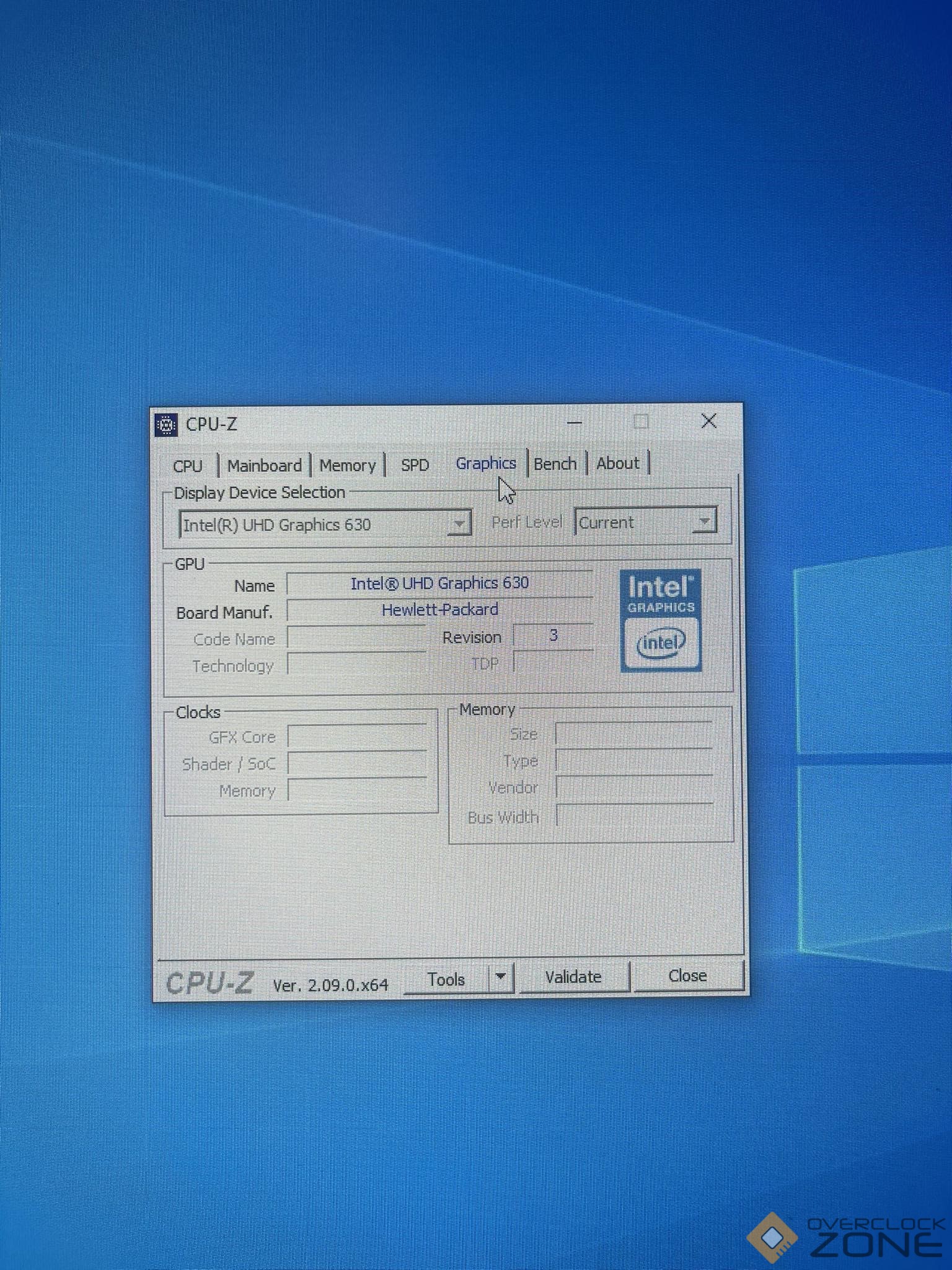Click the Memory Size field
952x1270 pixels.
tap(633, 734)
